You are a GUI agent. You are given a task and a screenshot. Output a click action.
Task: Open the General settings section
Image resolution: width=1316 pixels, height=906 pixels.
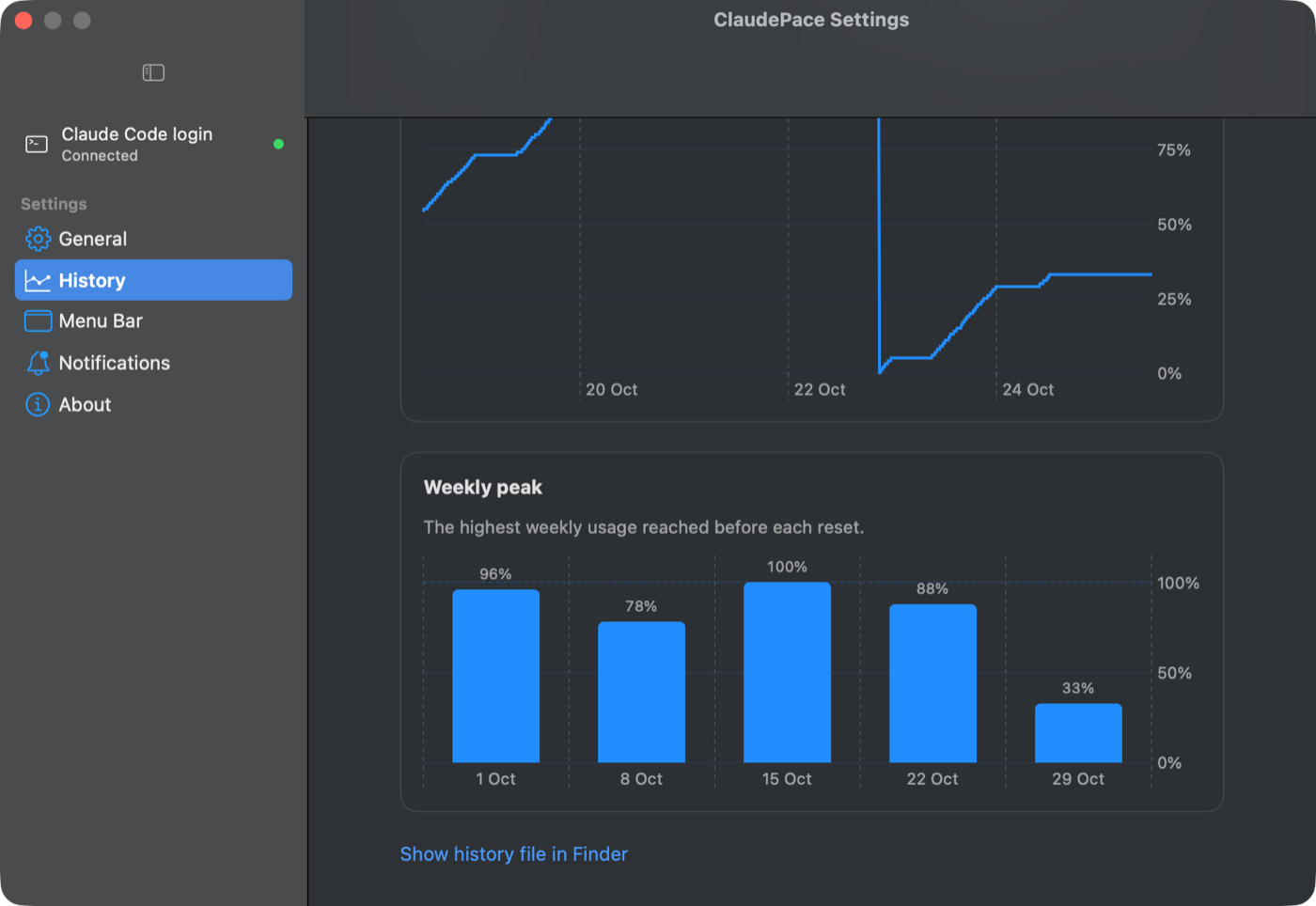click(x=153, y=239)
